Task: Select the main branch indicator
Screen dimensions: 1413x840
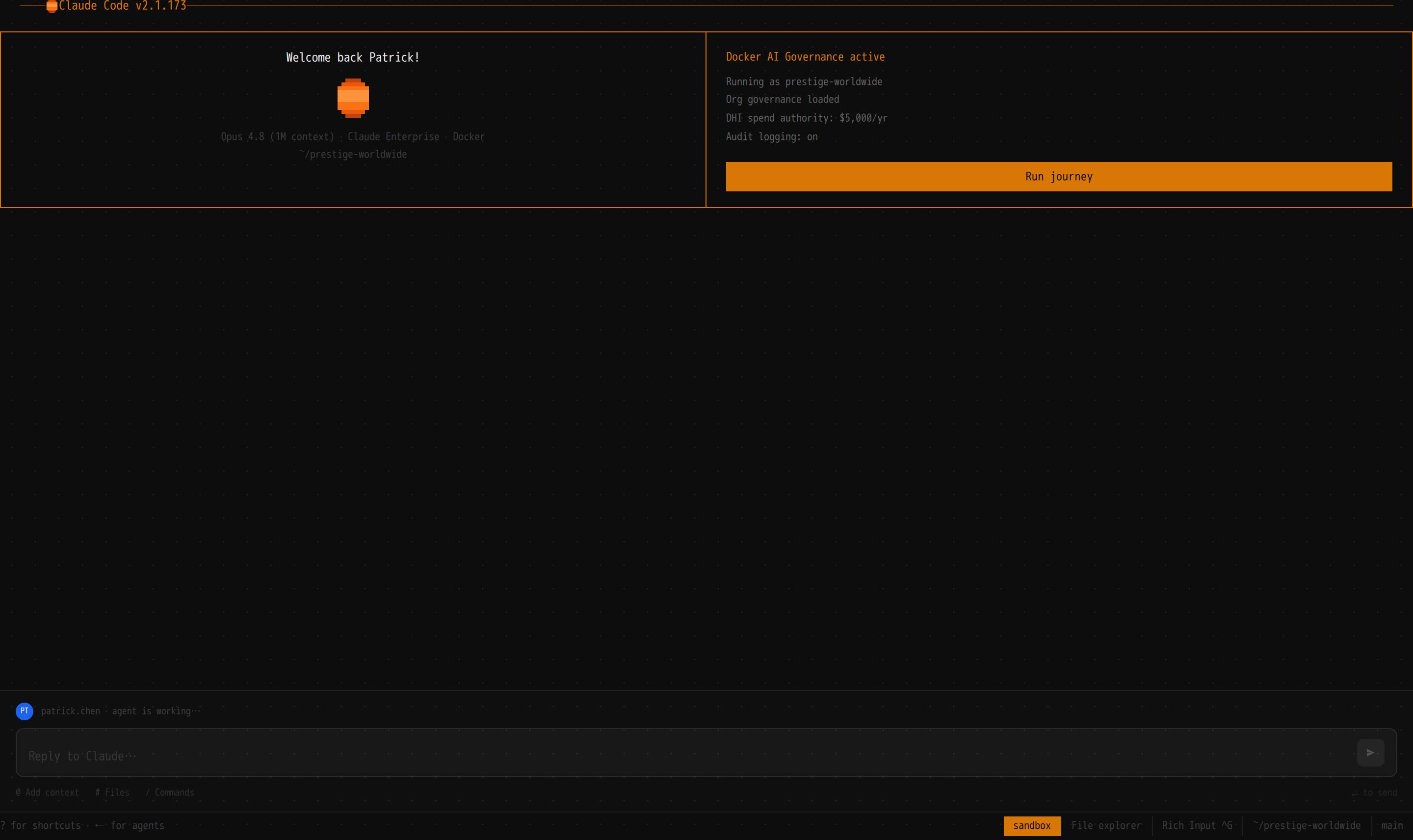Action: (1391, 826)
